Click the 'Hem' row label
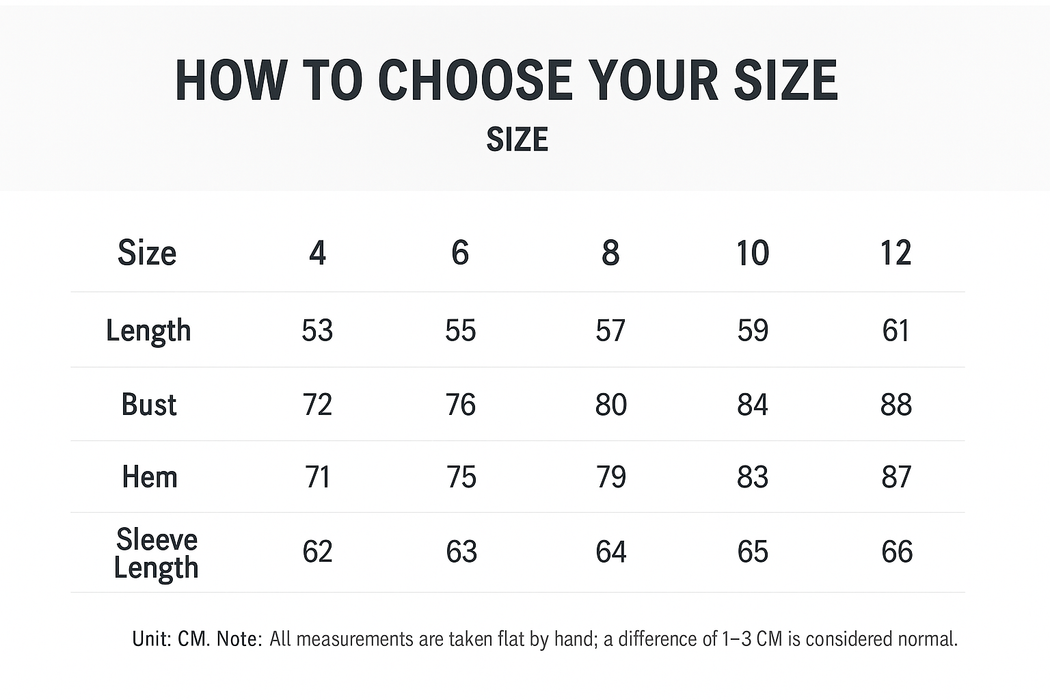1050x700 pixels. 149,477
